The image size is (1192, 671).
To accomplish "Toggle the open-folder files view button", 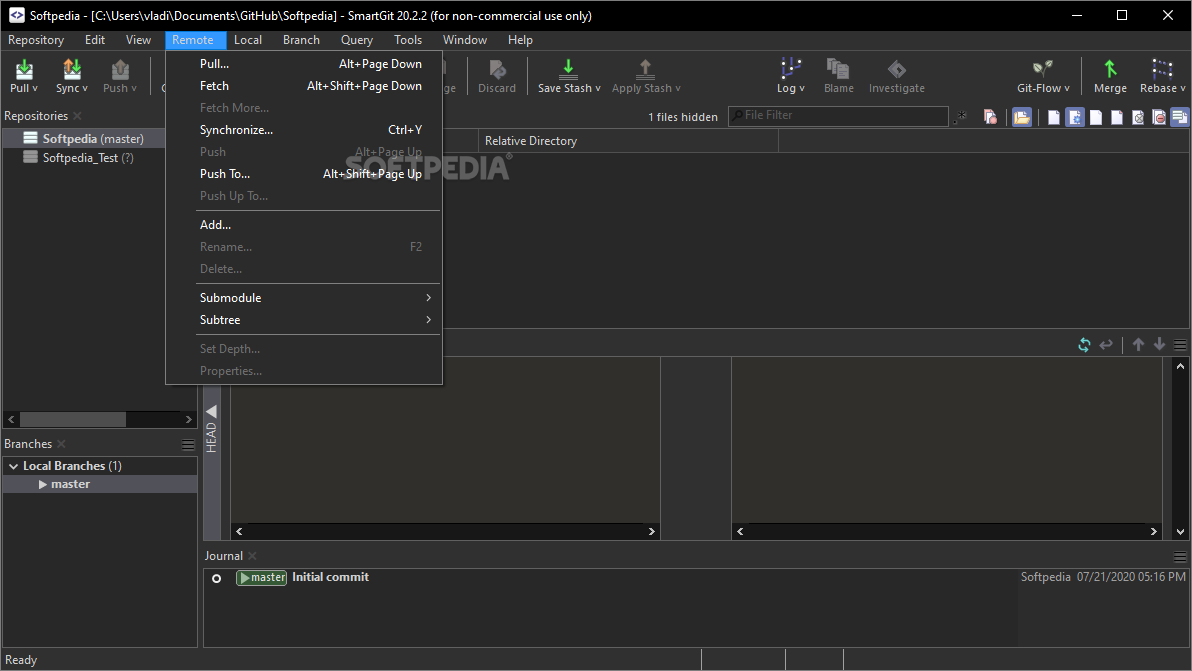I will (x=1022, y=117).
